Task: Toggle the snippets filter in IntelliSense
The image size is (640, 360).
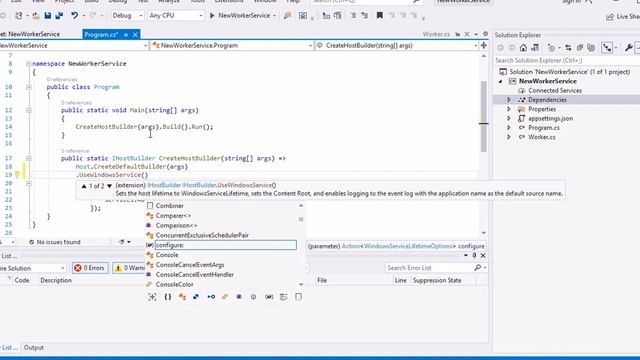Action: click(298, 297)
